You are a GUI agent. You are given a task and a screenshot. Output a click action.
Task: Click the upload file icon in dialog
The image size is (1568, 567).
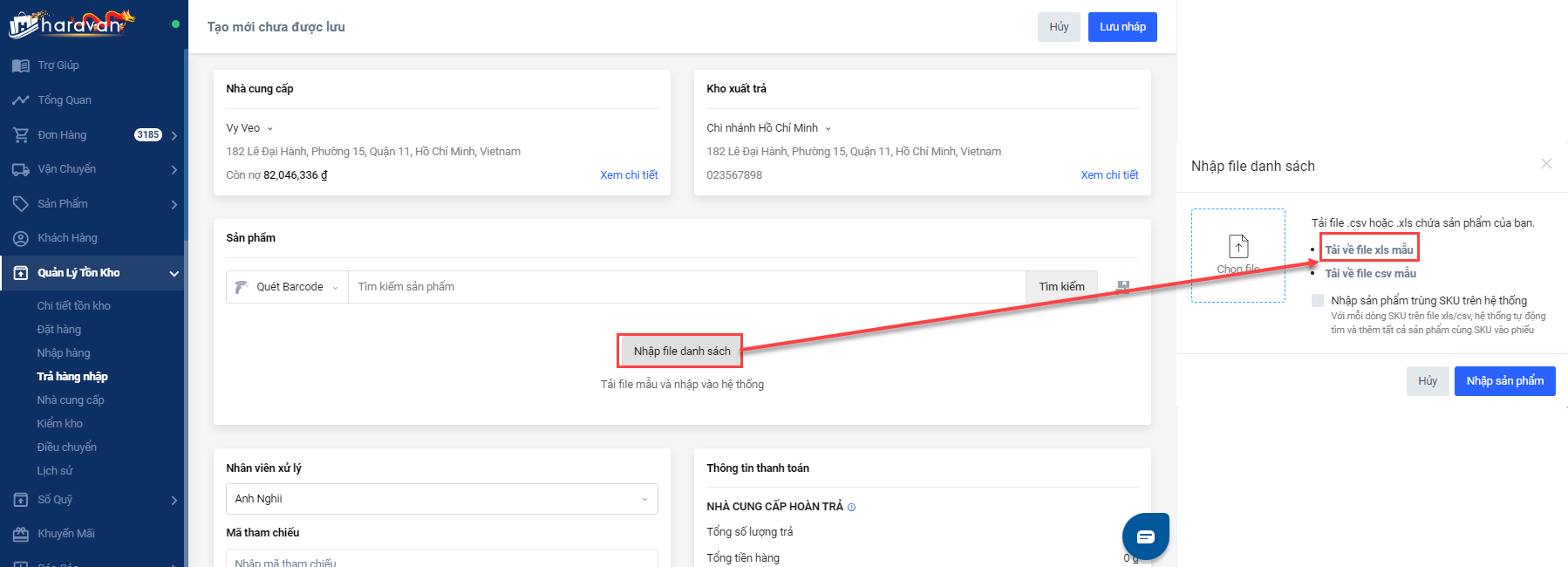pyautogui.click(x=1238, y=246)
